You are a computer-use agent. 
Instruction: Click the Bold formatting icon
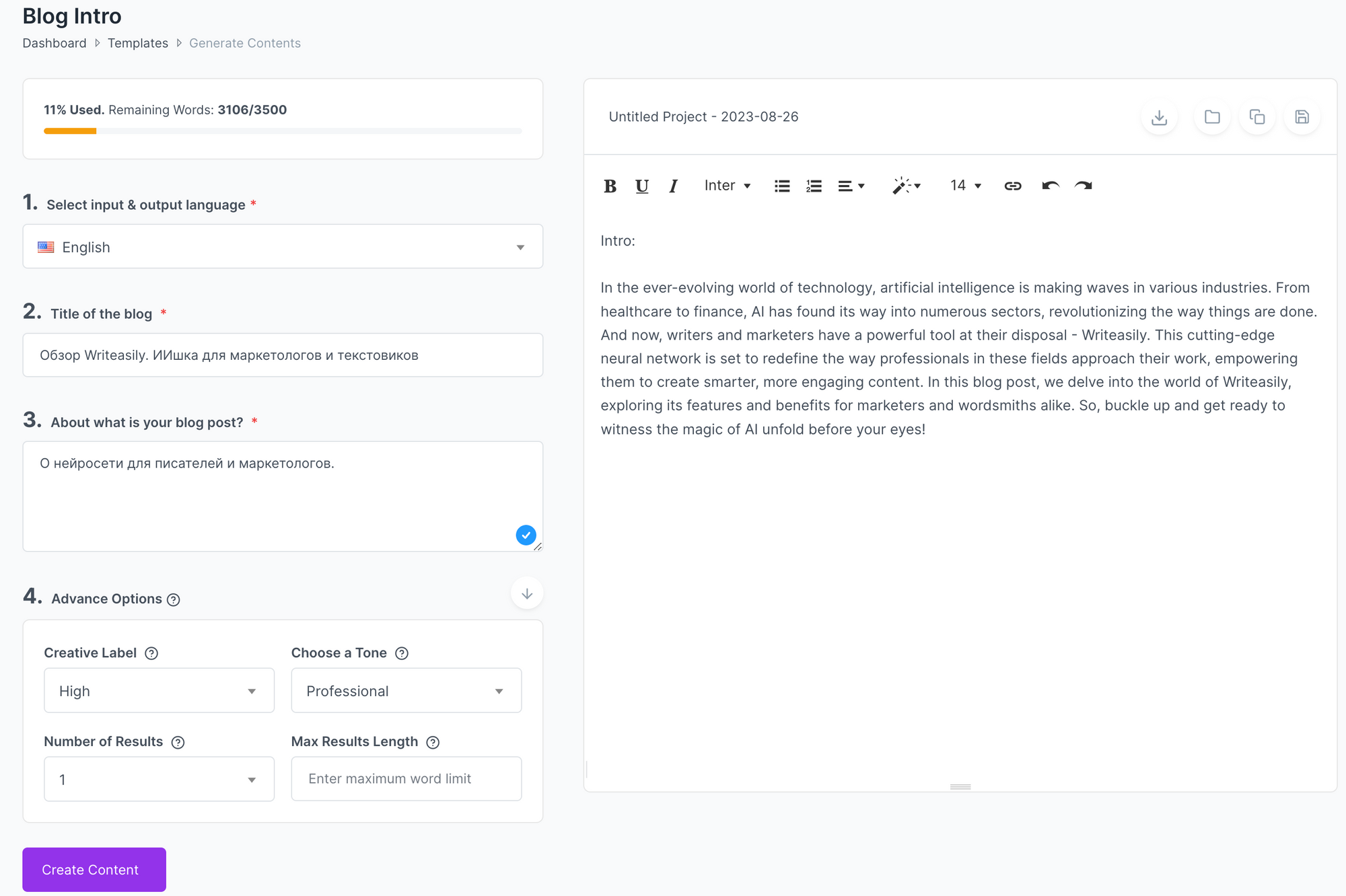point(610,186)
